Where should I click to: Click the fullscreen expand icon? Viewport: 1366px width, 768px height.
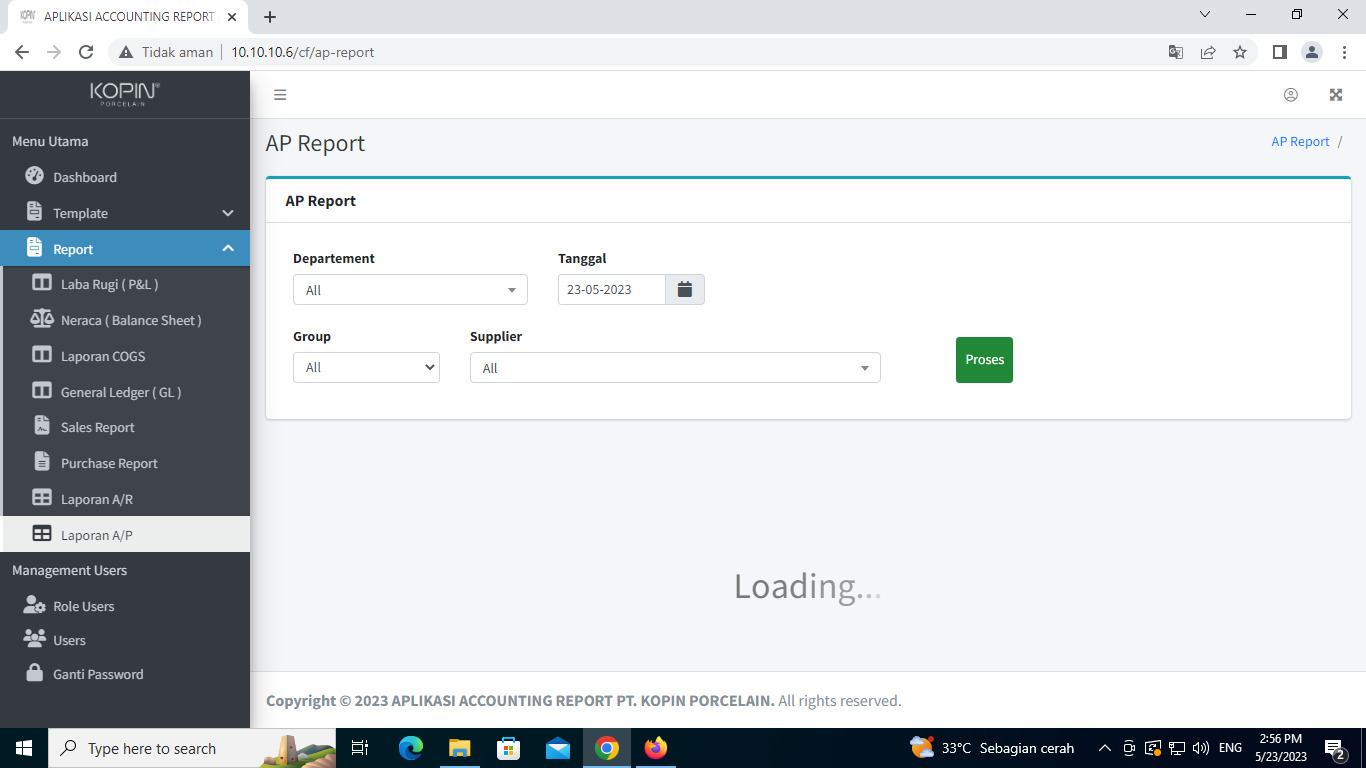click(x=1335, y=95)
